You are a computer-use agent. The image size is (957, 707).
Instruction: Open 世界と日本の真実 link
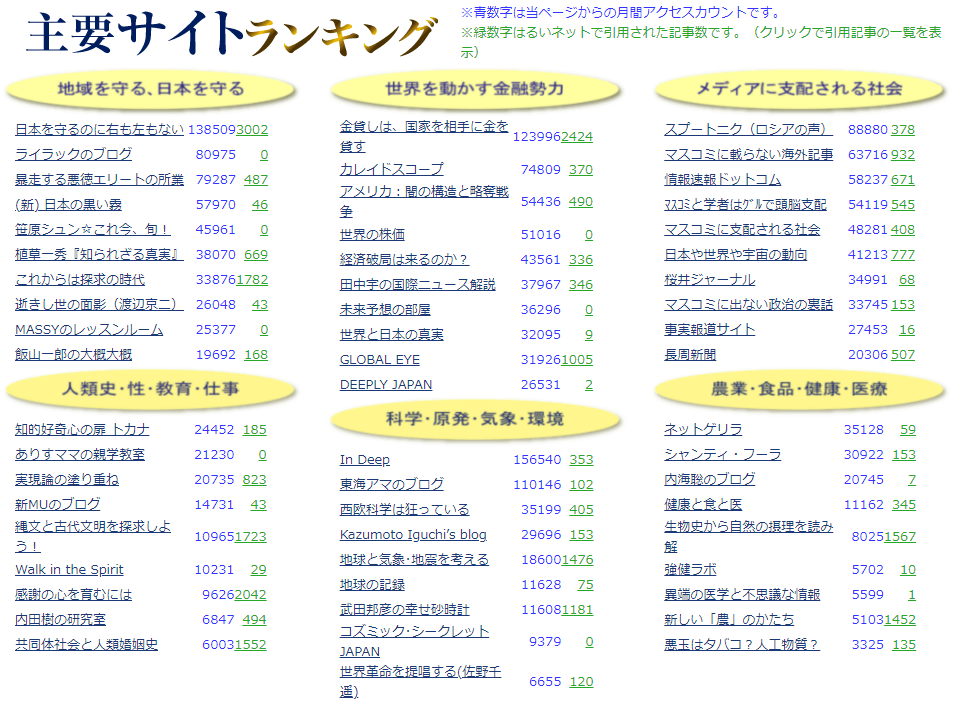pyautogui.click(x=392, y=335)
